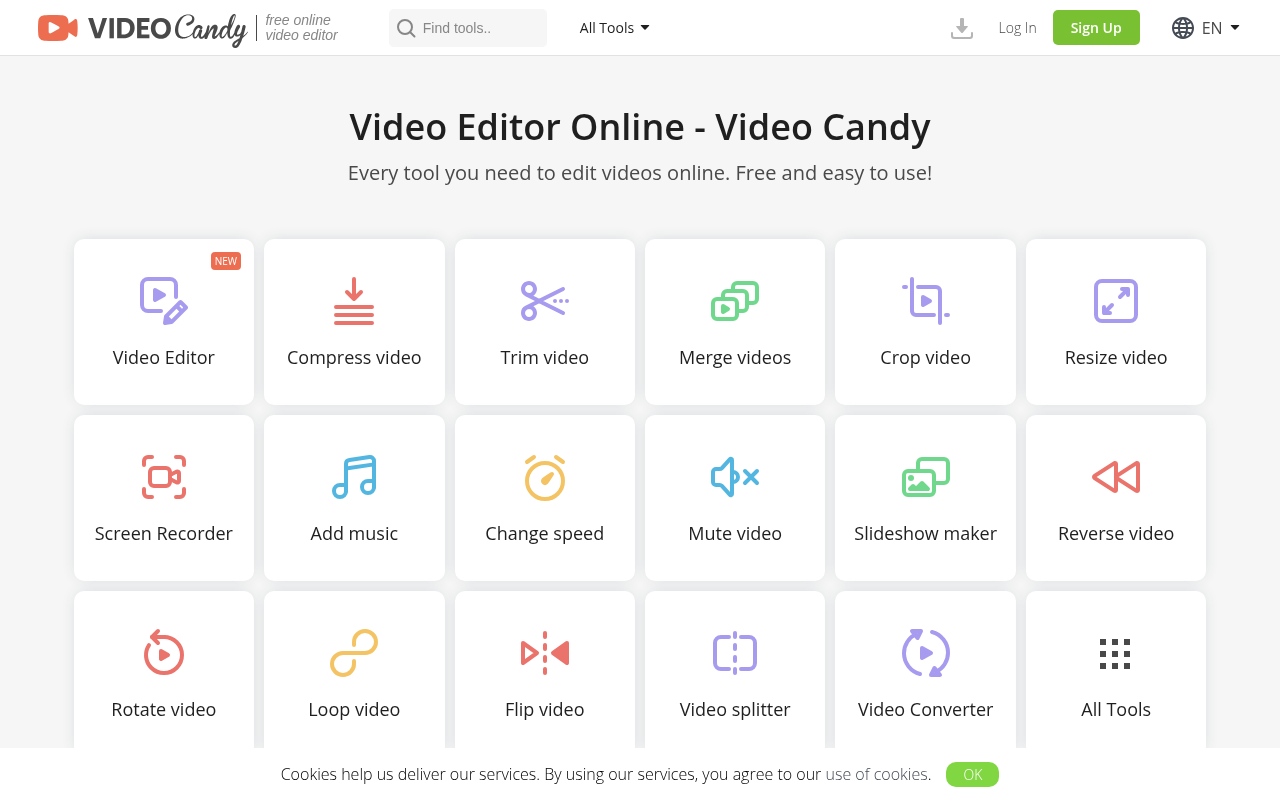Click the Change speed stopwatch icon

pos(544,476)
